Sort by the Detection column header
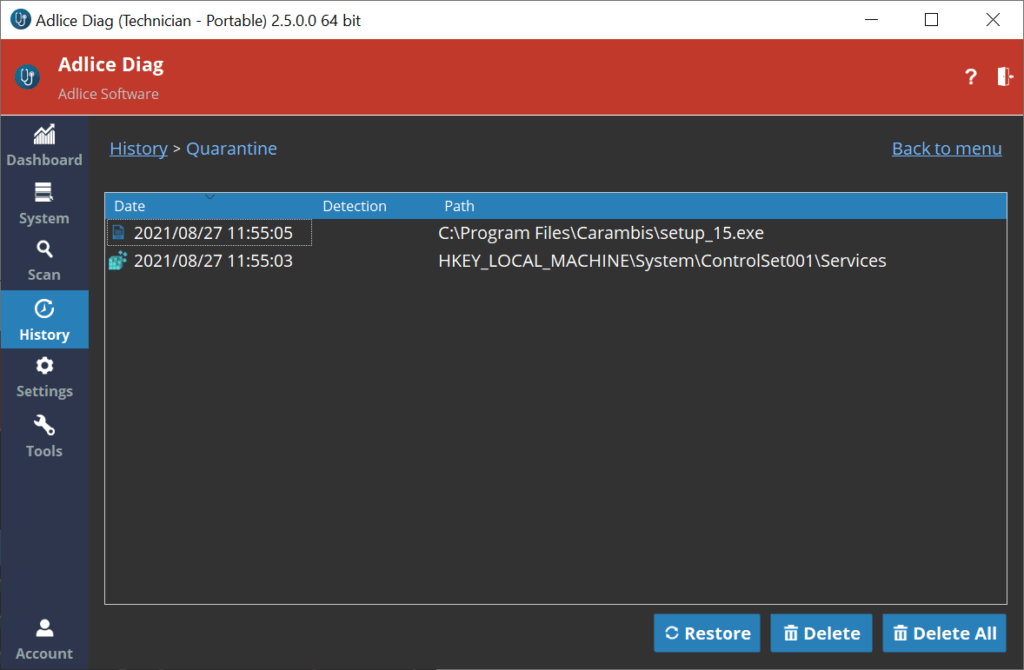This screenshot has height=670, width=1024. pyautogui.click(x=354, y=206)
